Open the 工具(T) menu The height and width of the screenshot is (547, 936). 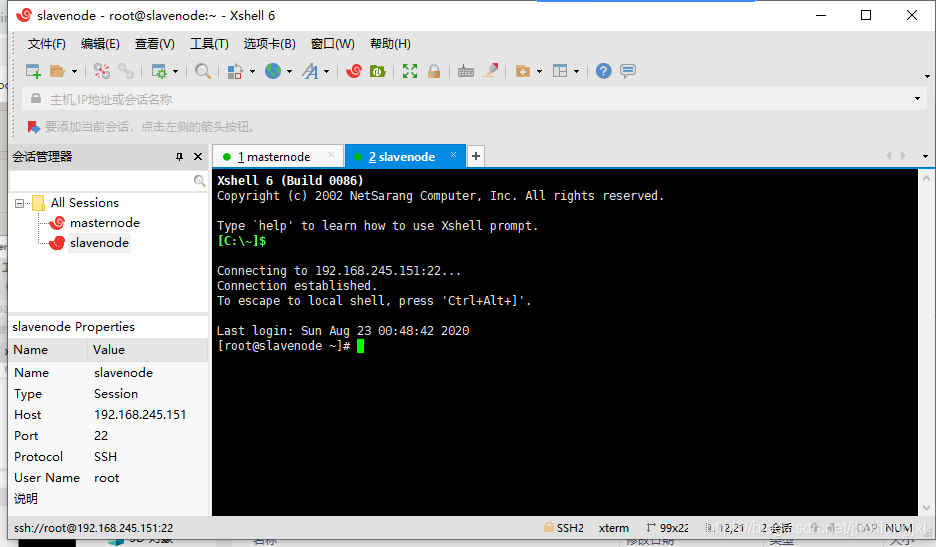pyautogui.click(x=209, y=44)
